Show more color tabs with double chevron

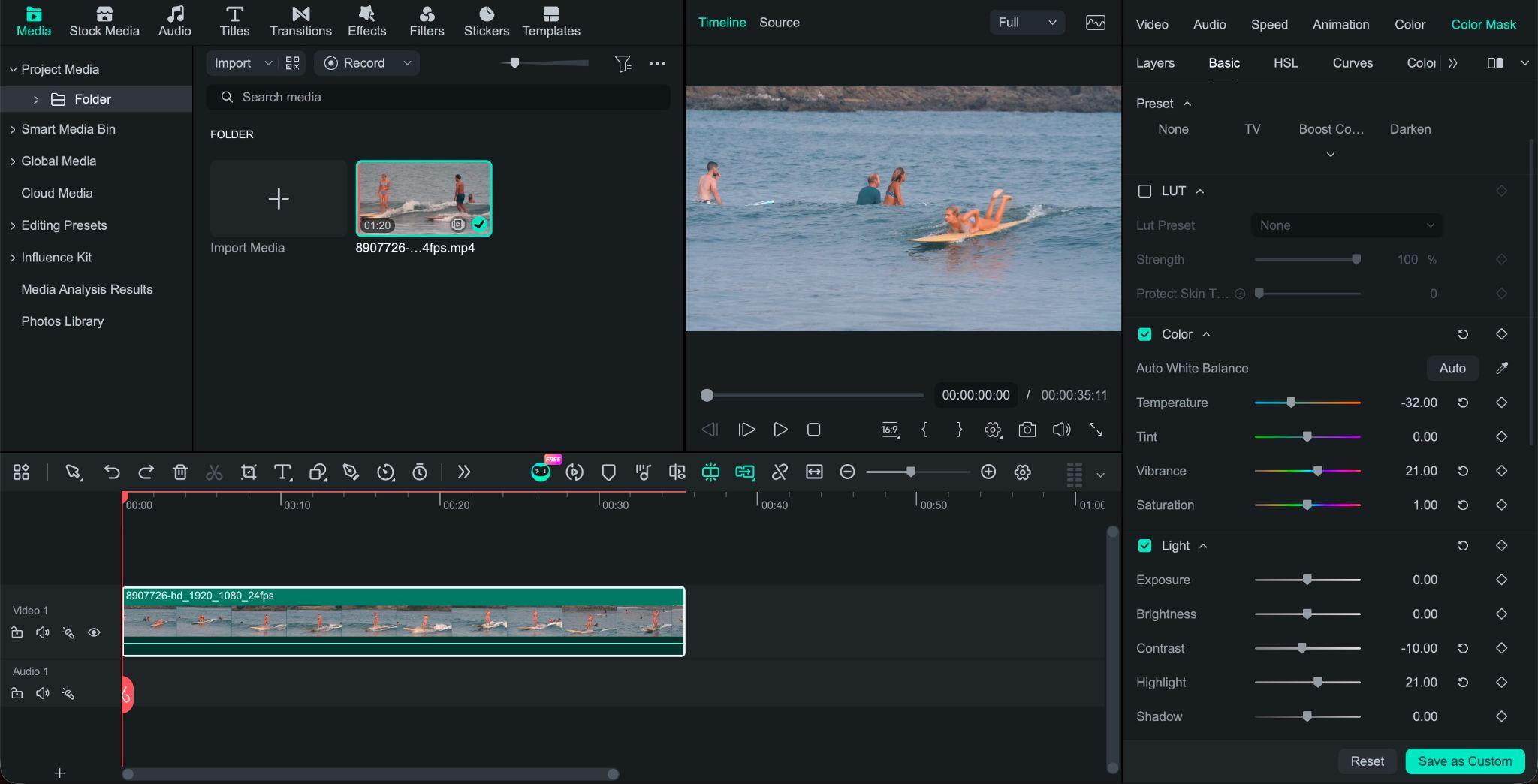1453,63
